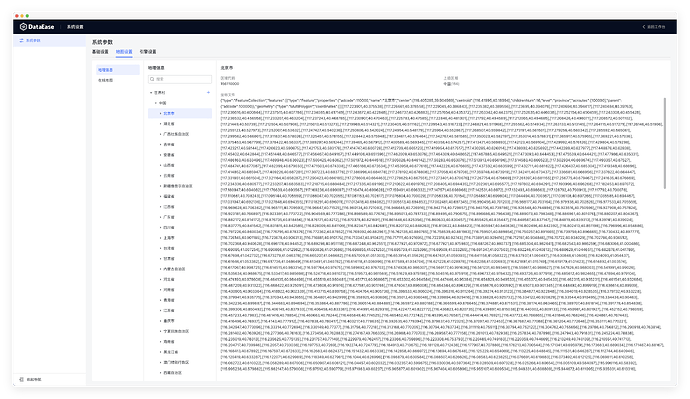Click the 系统参数 sidebar icon
Viewport: 690px width, 399px height.
[x=21, y=40]
